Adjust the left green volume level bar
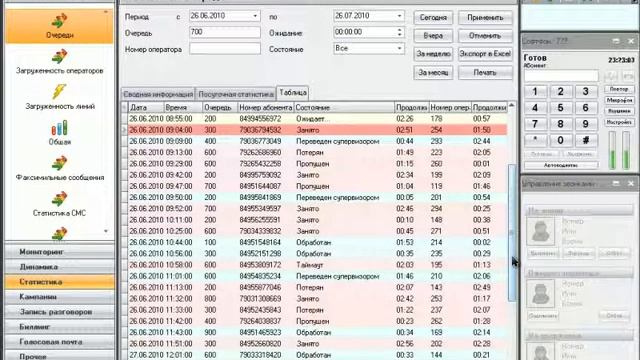This screenshot has height=360, width=640. click(612, 150)
